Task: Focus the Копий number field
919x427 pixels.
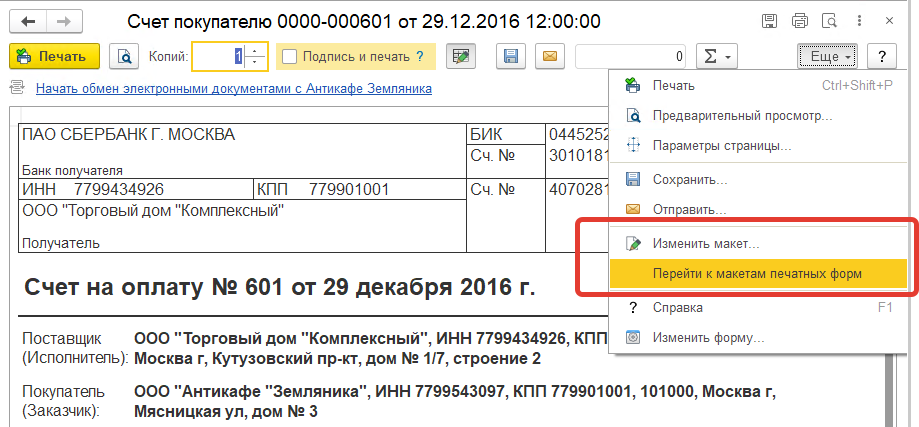Action: (x=218, y=57)
